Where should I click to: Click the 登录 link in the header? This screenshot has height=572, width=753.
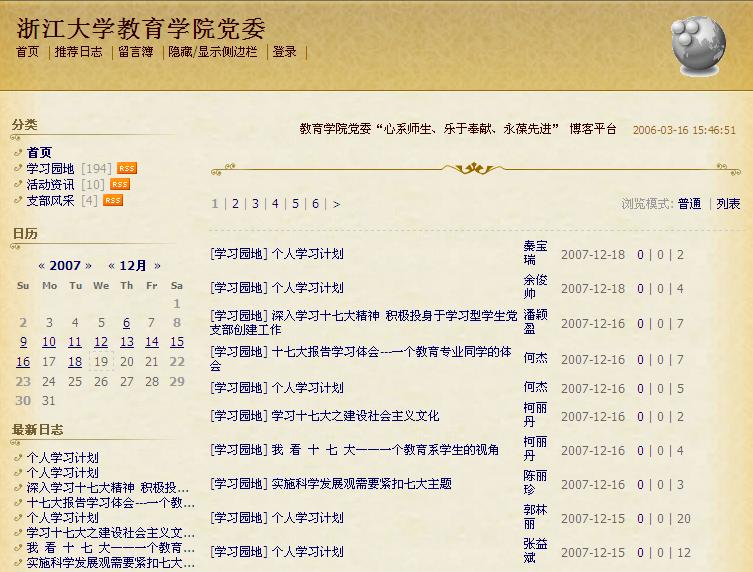pyautogui.click(x=284, y=52)
